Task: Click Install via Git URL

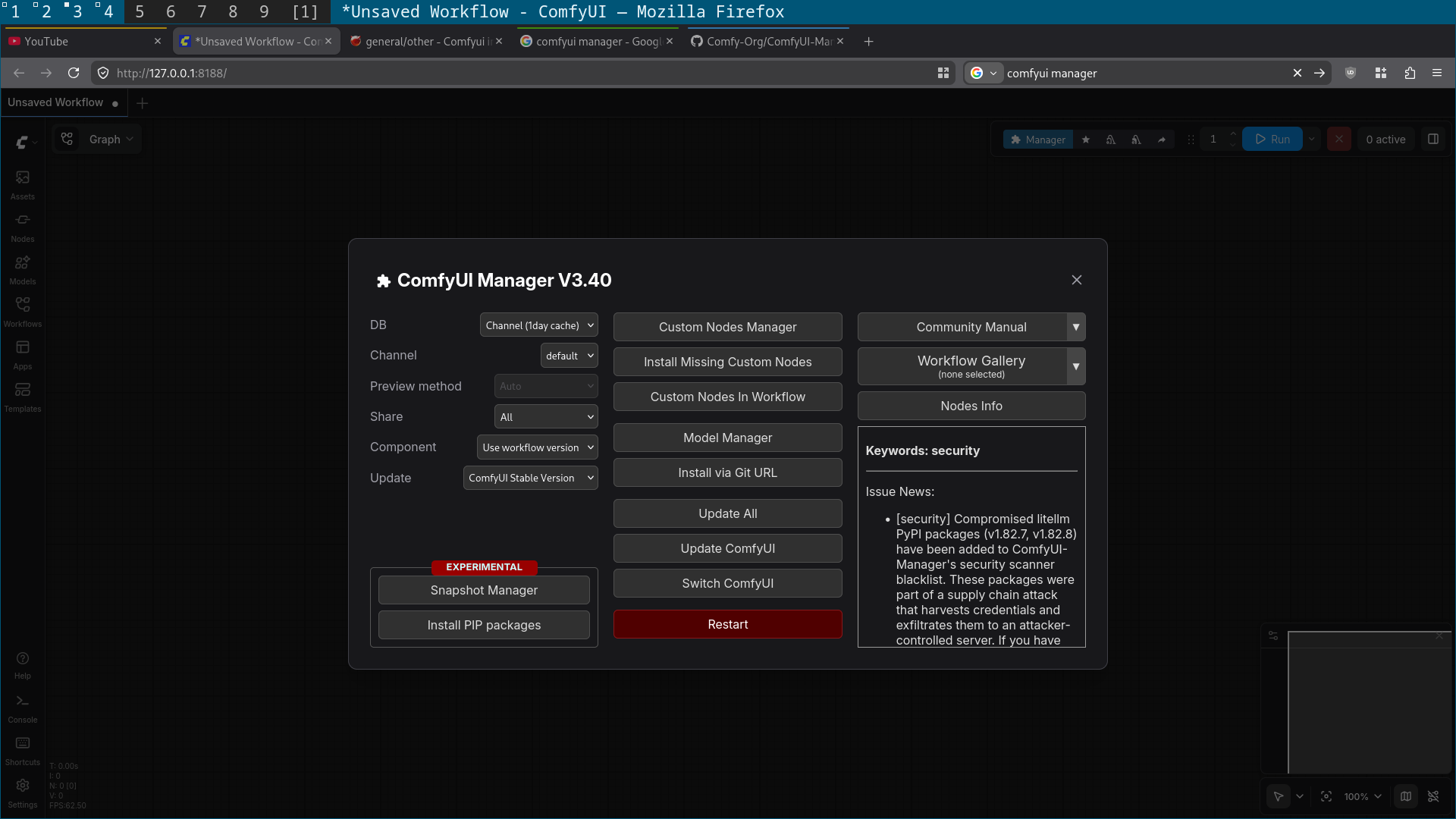Action: coord(728,472)
